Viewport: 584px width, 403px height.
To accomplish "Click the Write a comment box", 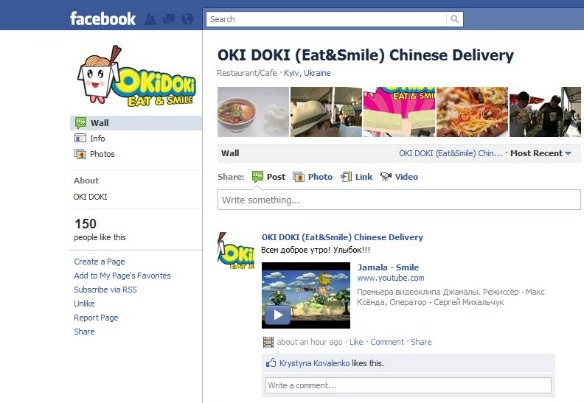I will coord(408,385).
